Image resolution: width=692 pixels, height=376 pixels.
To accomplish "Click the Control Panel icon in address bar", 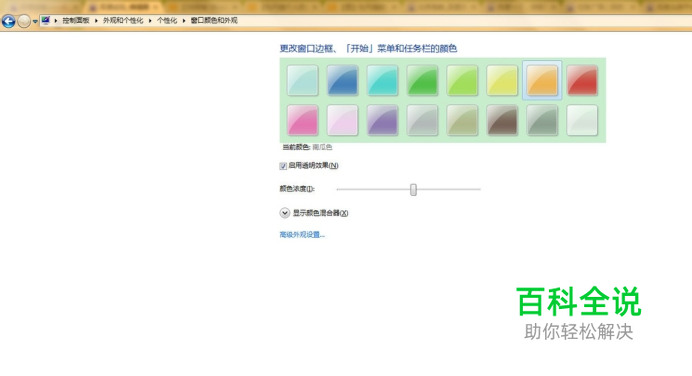I will point(45,20).
